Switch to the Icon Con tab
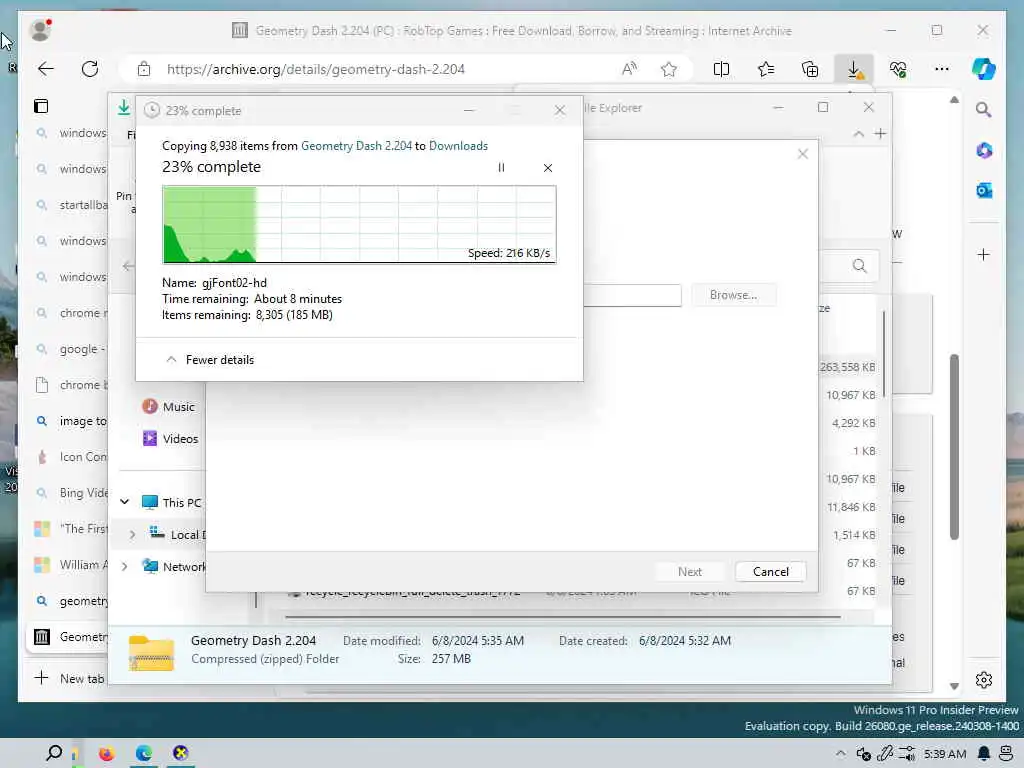The image size is (1024, 768). click(x=70, y=457)
